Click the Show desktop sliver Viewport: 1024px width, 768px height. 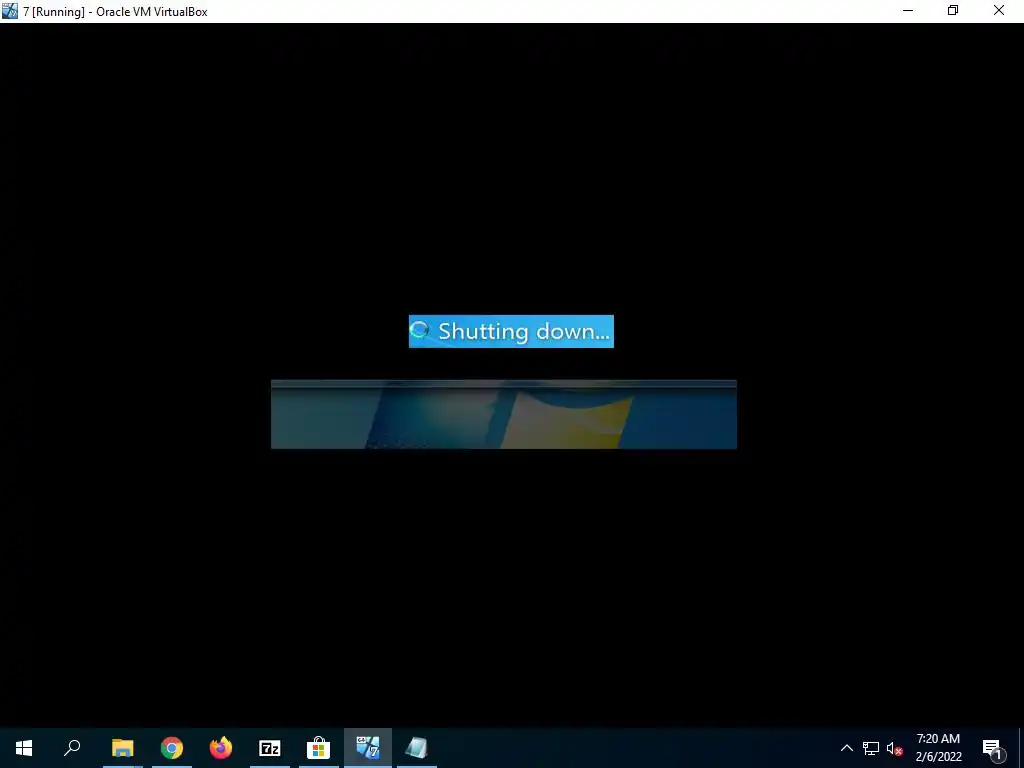tap(1021, 748)
